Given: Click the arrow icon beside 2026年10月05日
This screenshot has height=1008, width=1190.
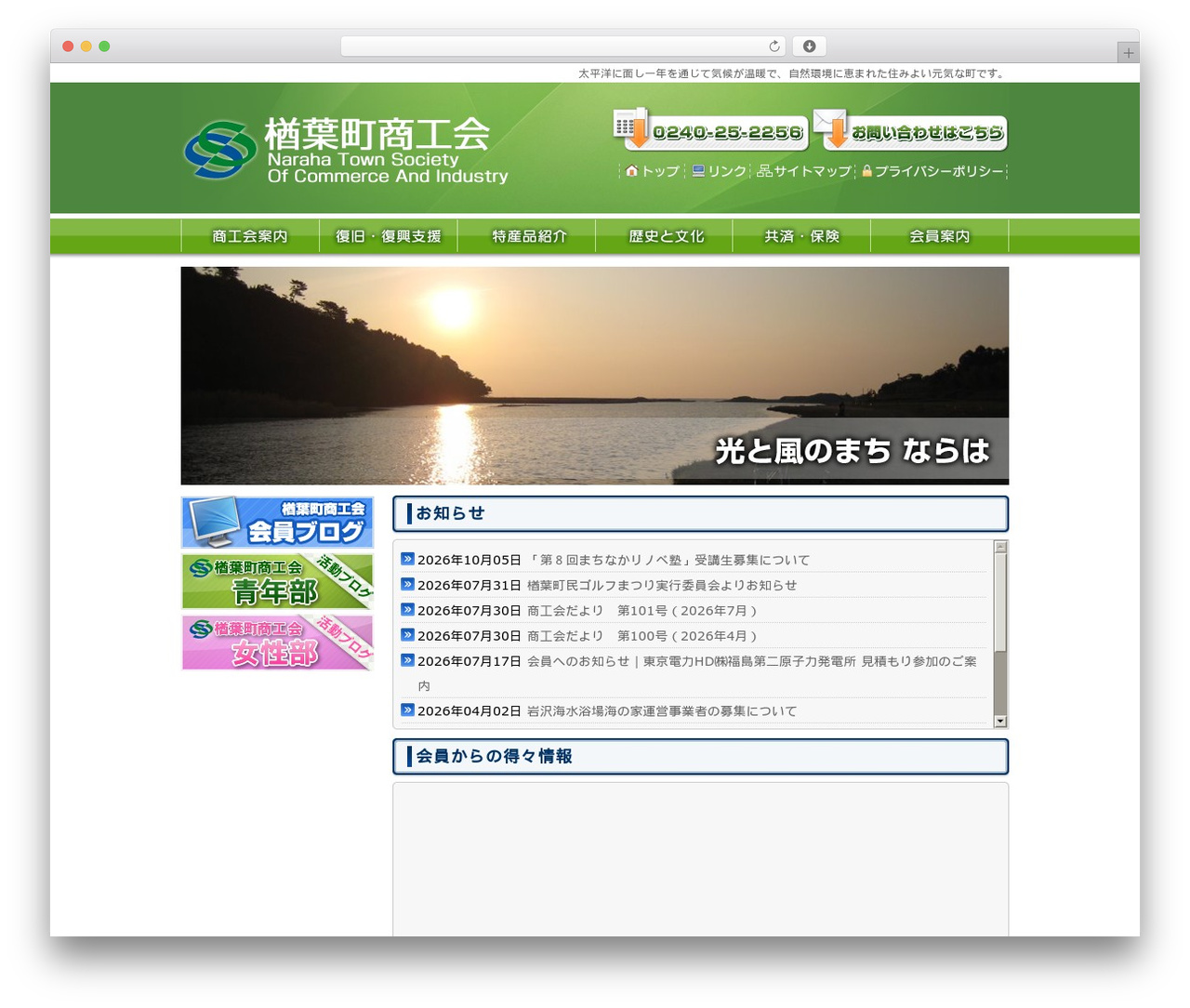Looking at the screenshot, I should tap(407, 559).
